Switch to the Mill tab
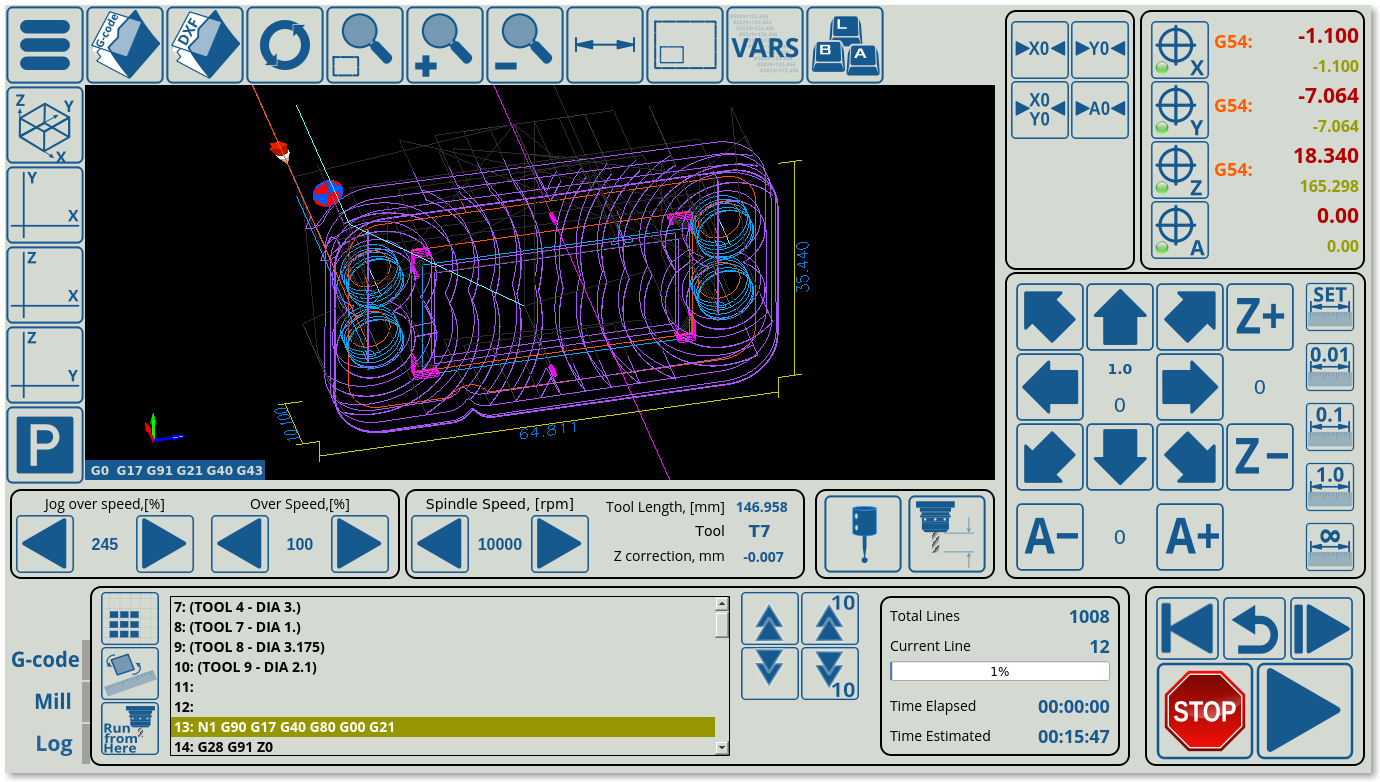This screenshot has width=1380, height=782. [53, 701]
